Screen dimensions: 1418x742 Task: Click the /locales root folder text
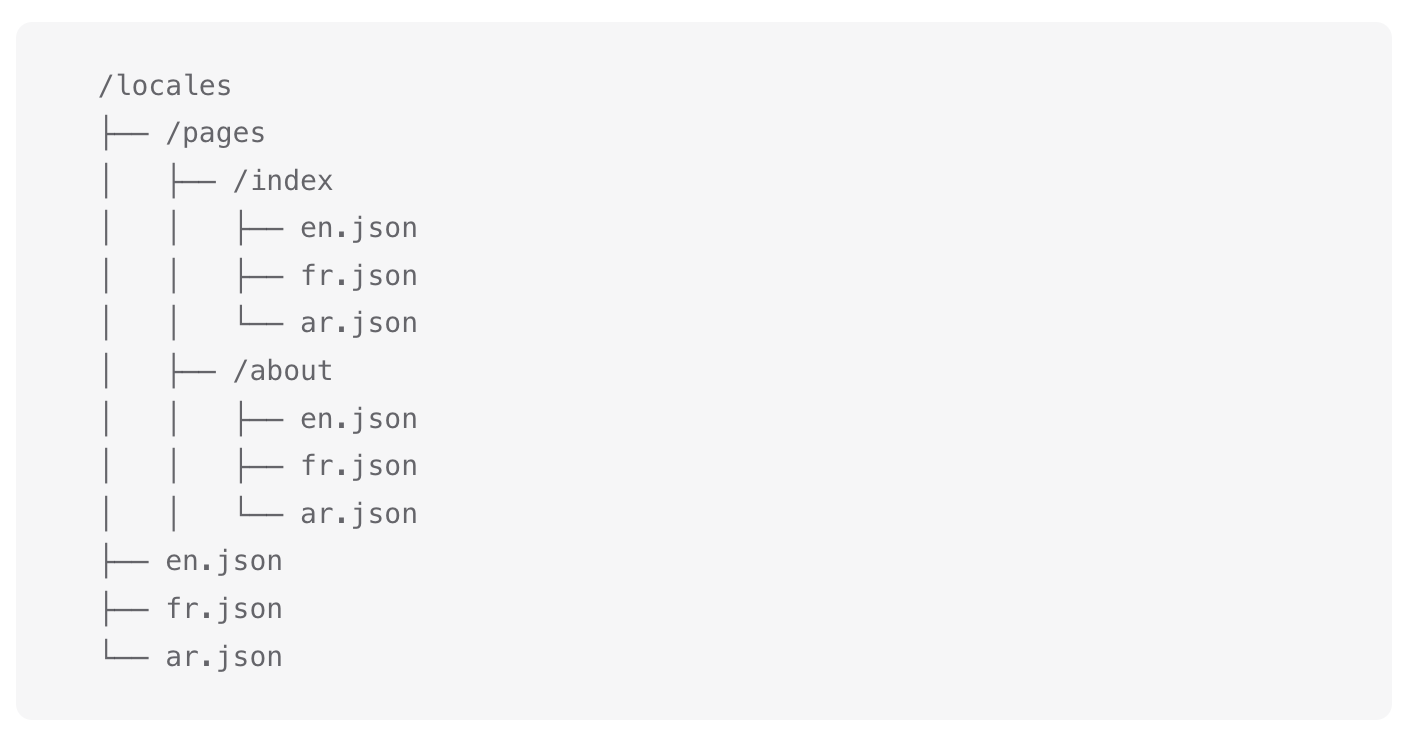click(165, 86)
